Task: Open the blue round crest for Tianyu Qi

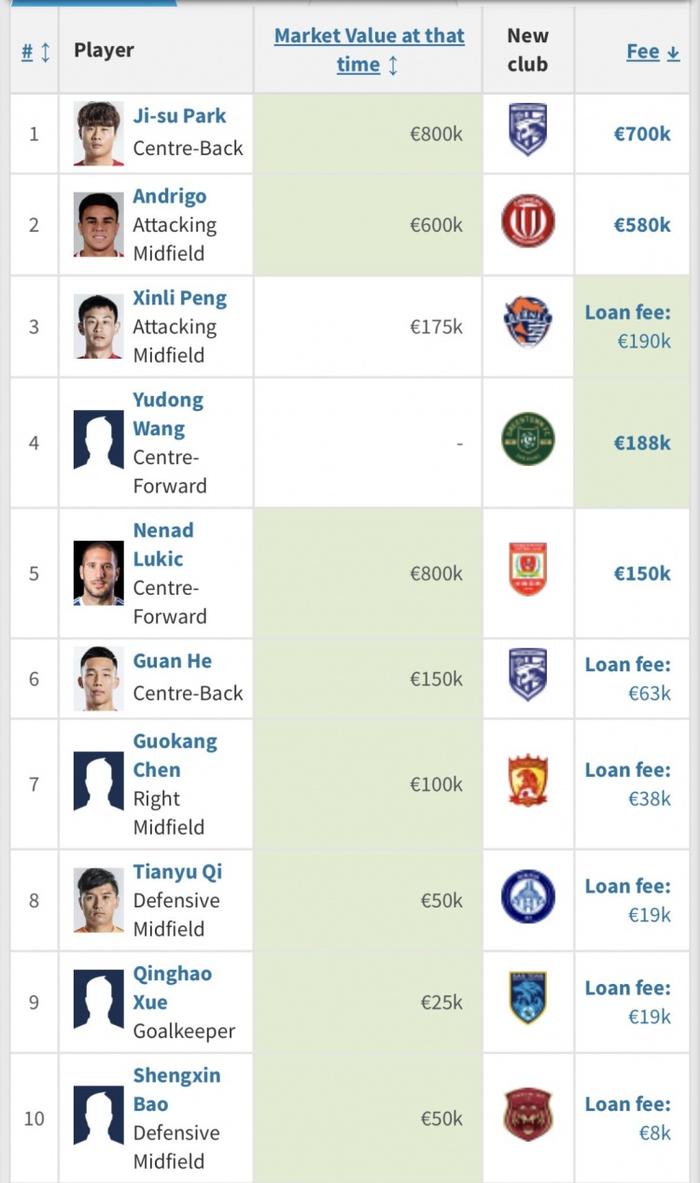Action: [x=528, y=896]
